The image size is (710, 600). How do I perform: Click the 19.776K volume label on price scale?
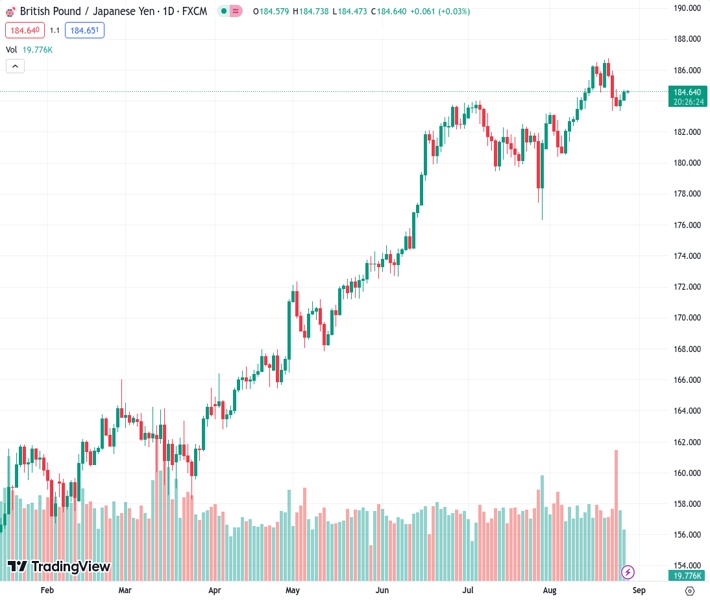pos(687,576)
